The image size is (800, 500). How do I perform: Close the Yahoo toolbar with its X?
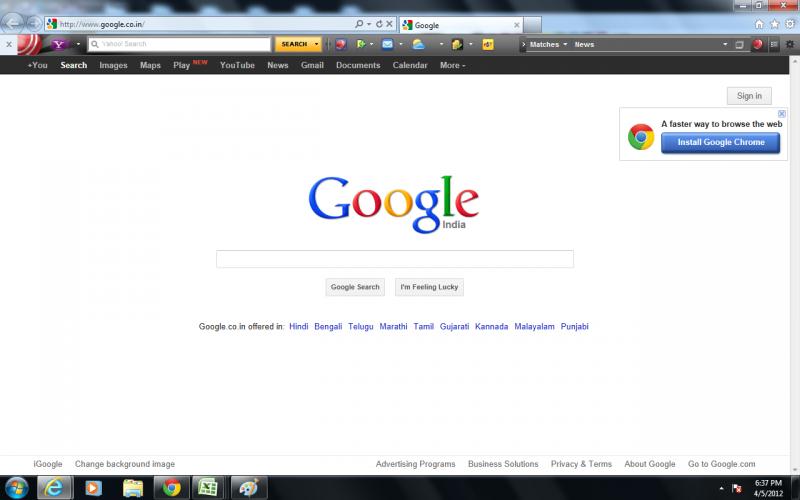tap(9, 44)
